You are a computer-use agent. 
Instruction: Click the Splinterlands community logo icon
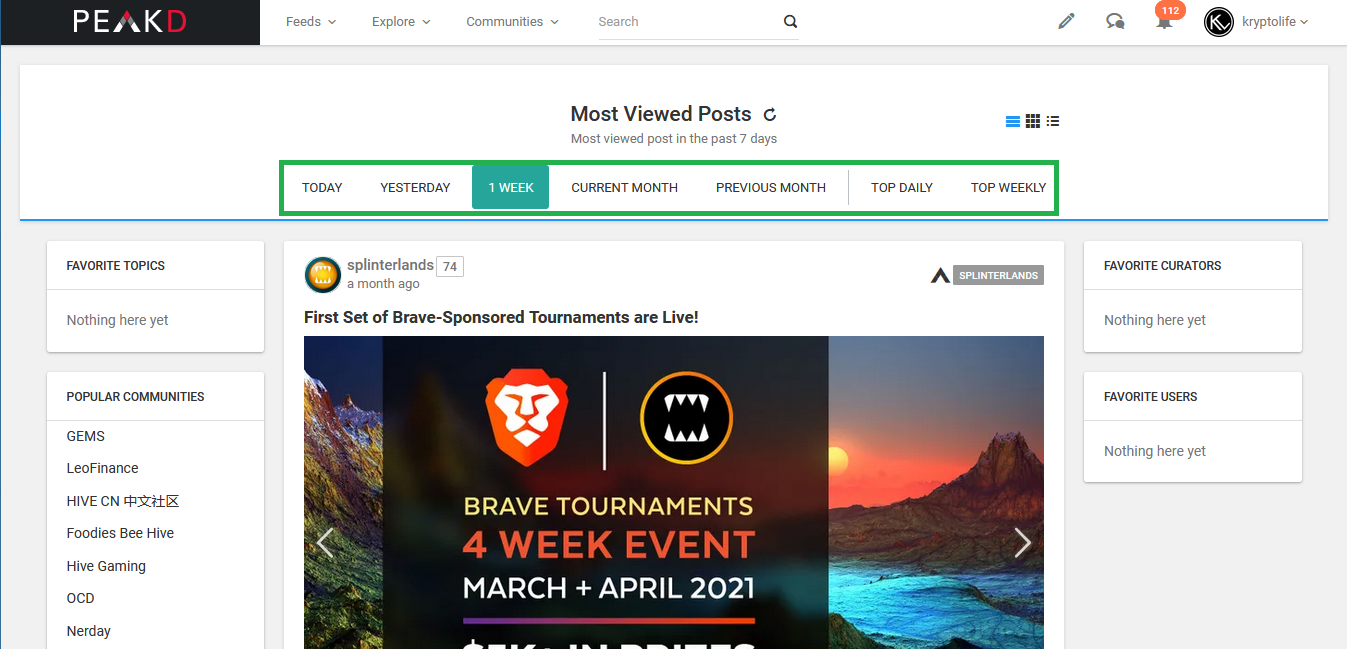940,275
